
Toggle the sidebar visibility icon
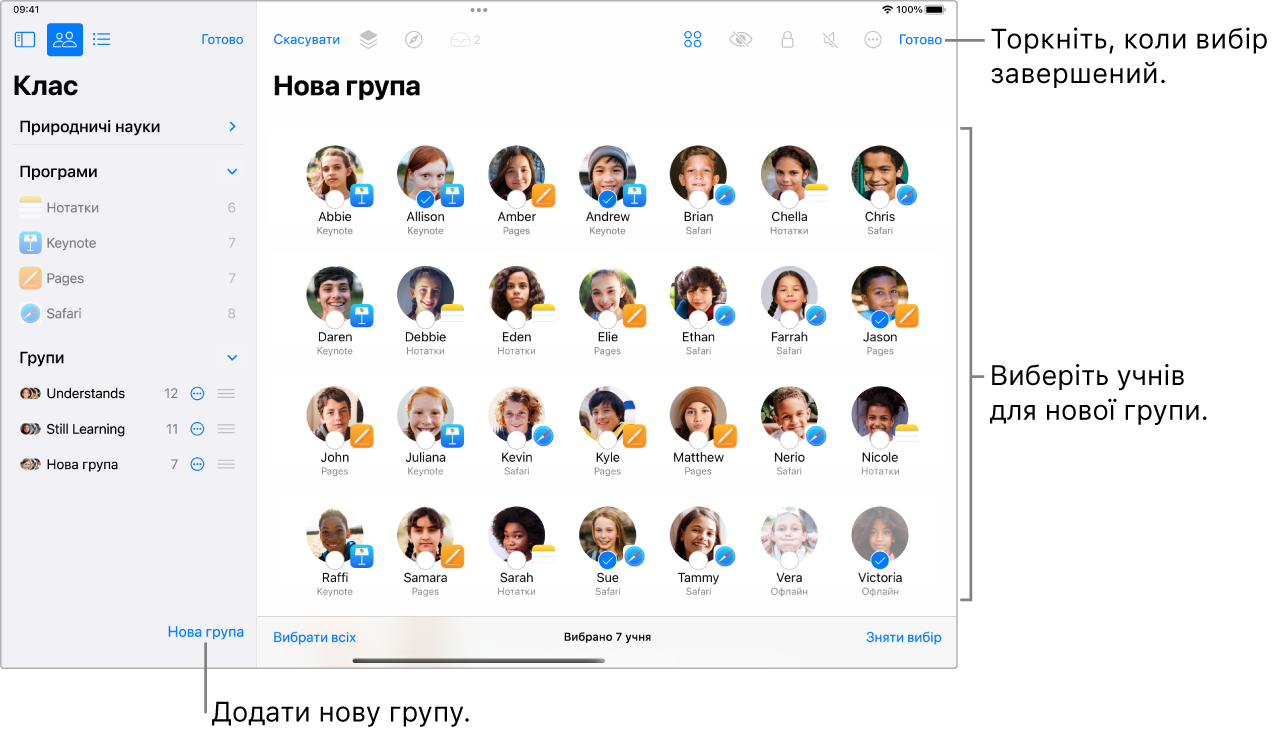[x=23, y=39]
